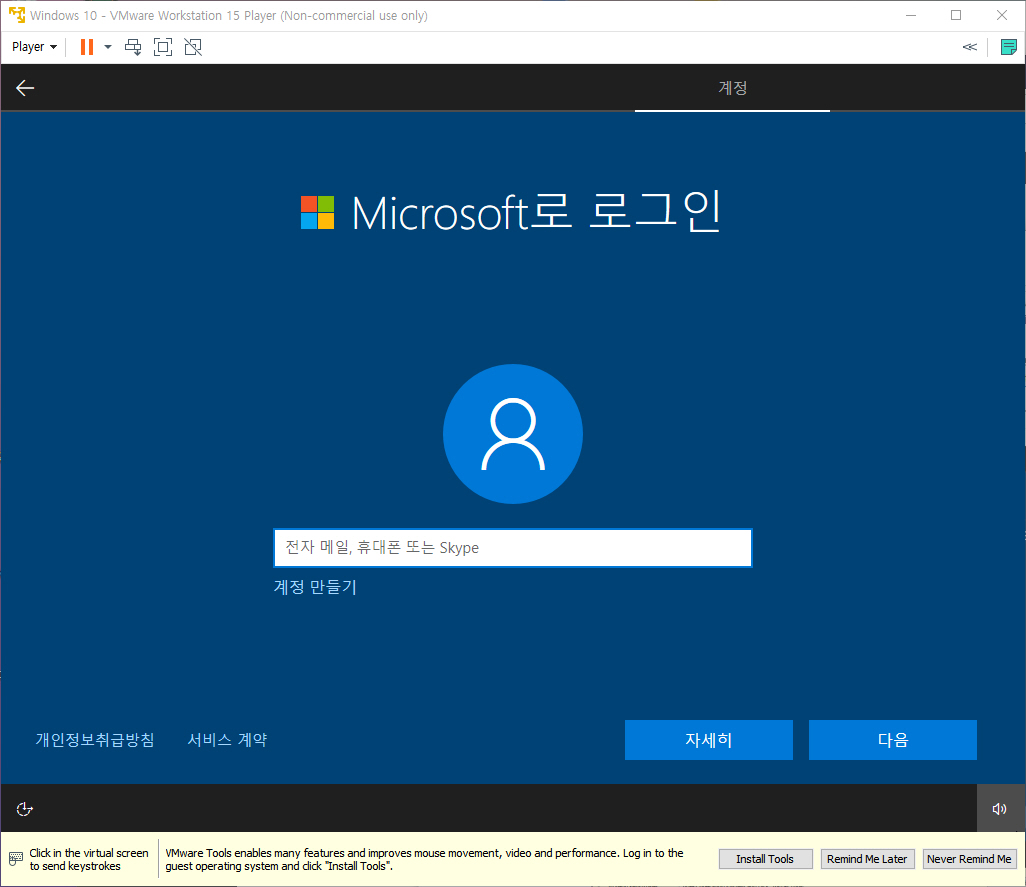The image size is (1026, 887).
Task: Open the ease of access icon
Action: (24, 809)
